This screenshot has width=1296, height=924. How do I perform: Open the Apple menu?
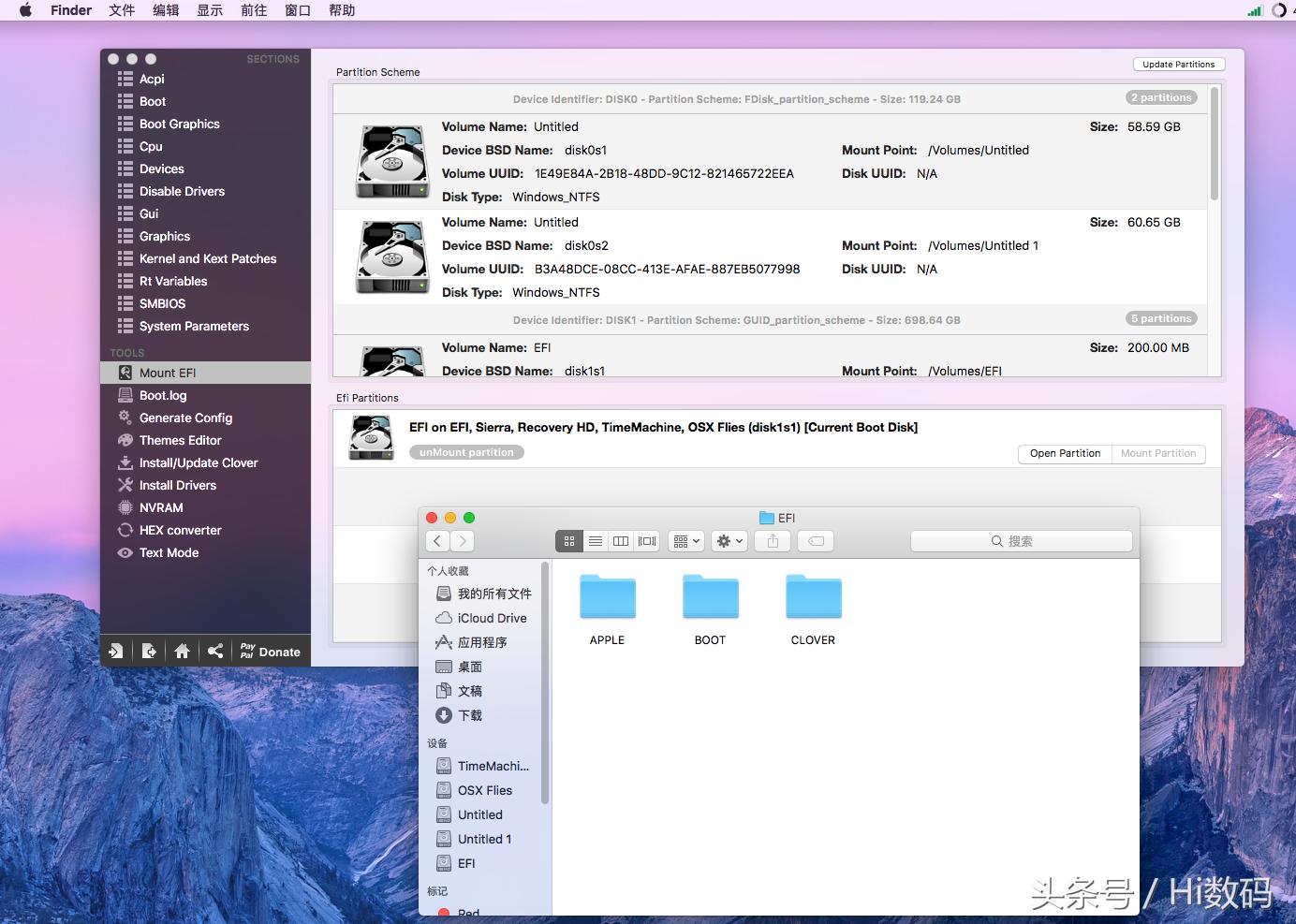point(25,10)
